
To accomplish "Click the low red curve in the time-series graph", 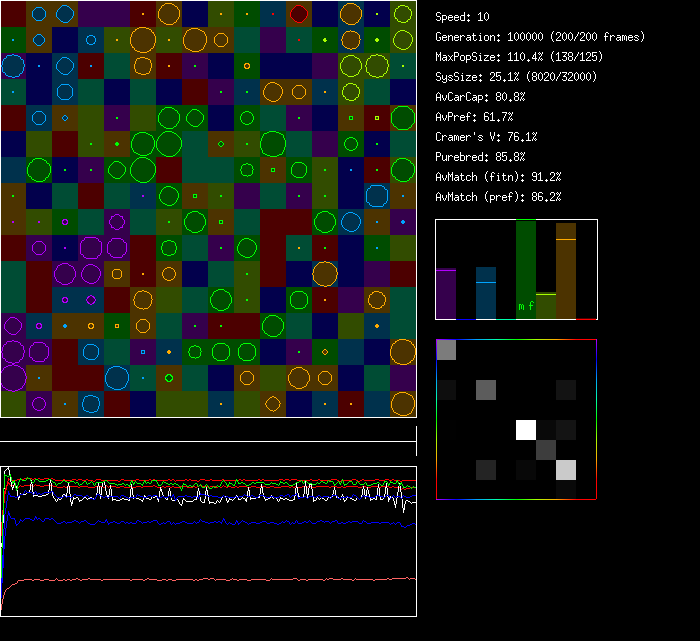I will pyautogui.click(x=200, y=579).
